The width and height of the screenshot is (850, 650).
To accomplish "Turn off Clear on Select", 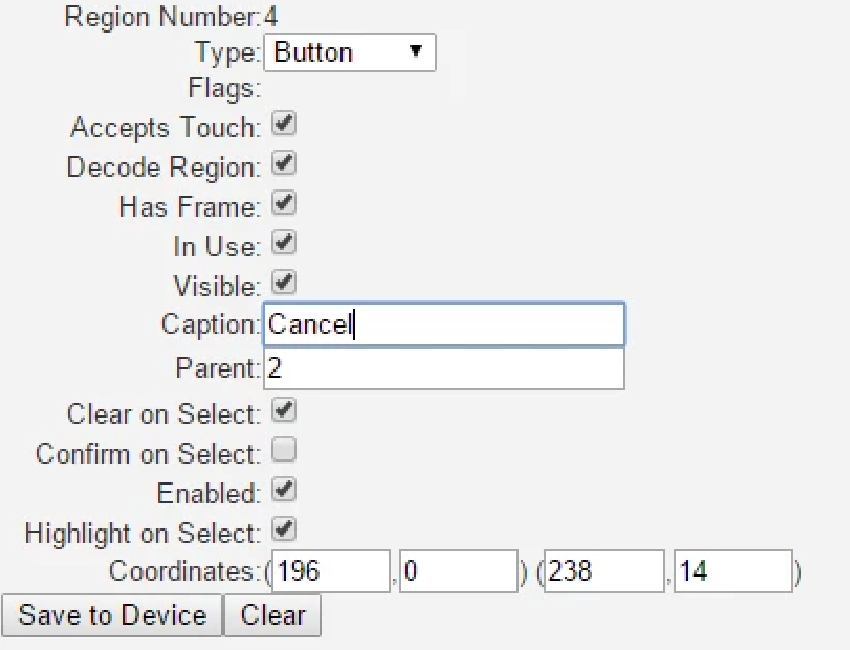I will 284,410.
